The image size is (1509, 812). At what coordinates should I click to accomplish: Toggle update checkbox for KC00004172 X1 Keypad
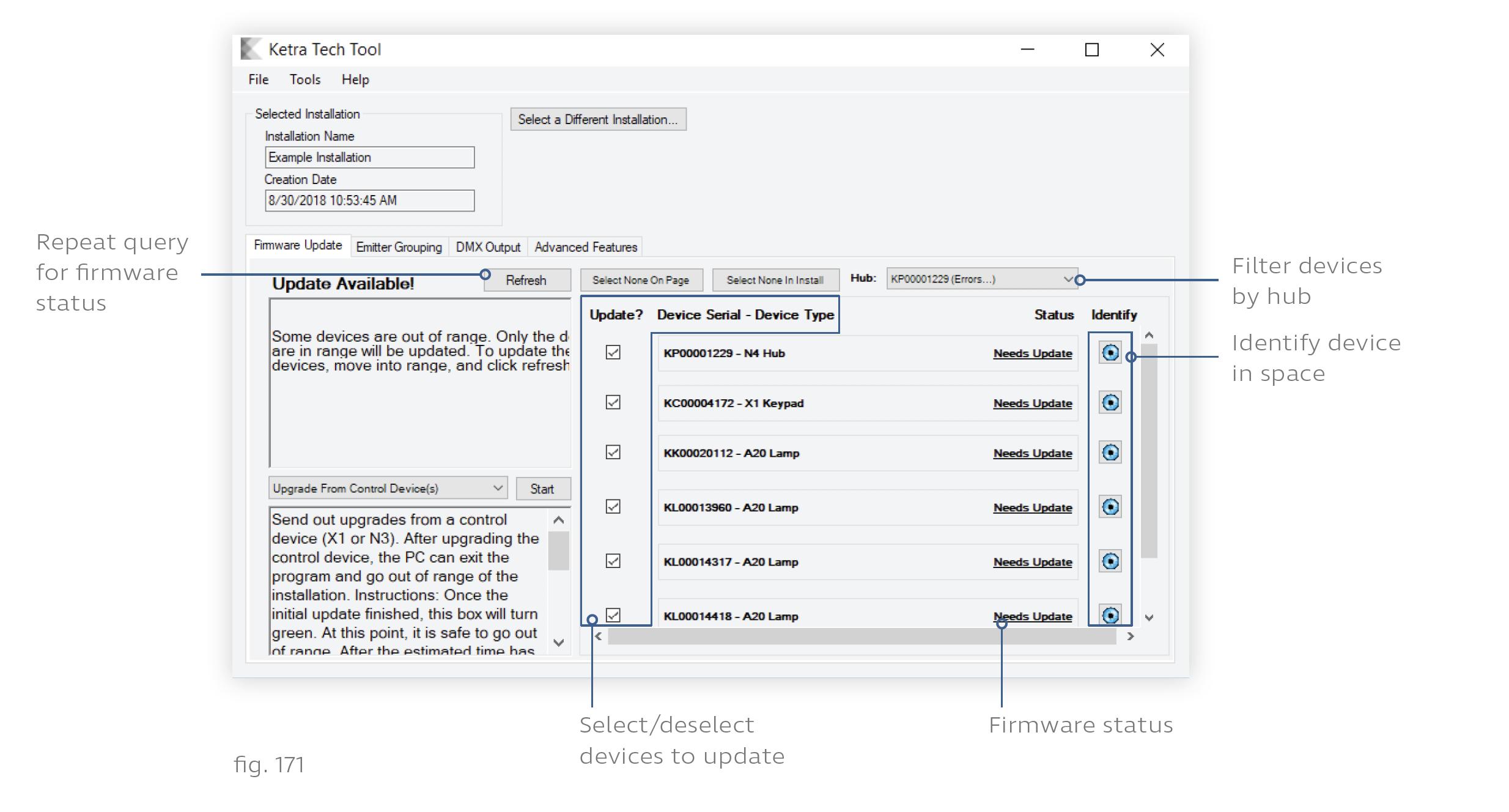coord(613,402)
